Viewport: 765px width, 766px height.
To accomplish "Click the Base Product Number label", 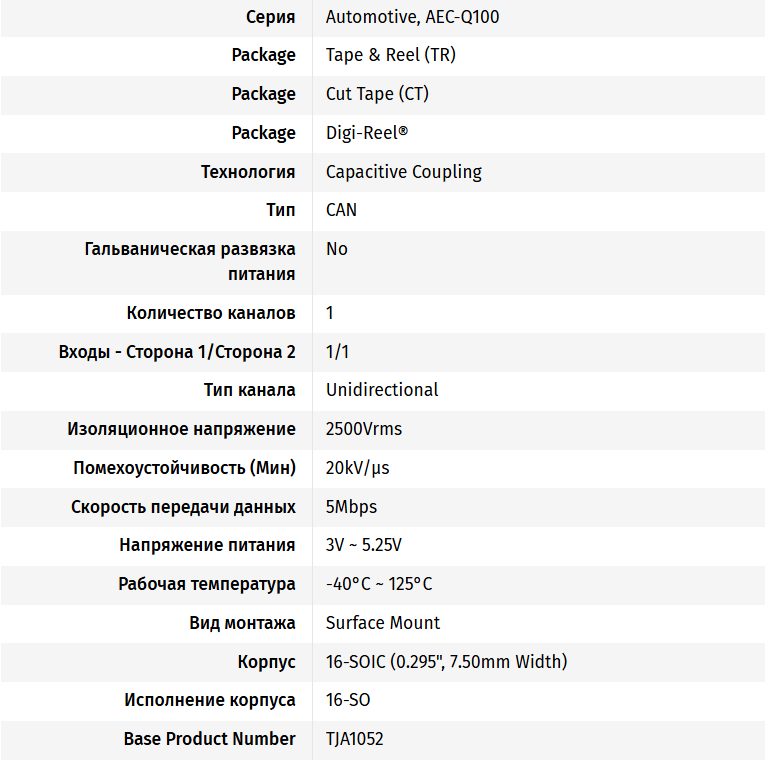I will (210, 739).
